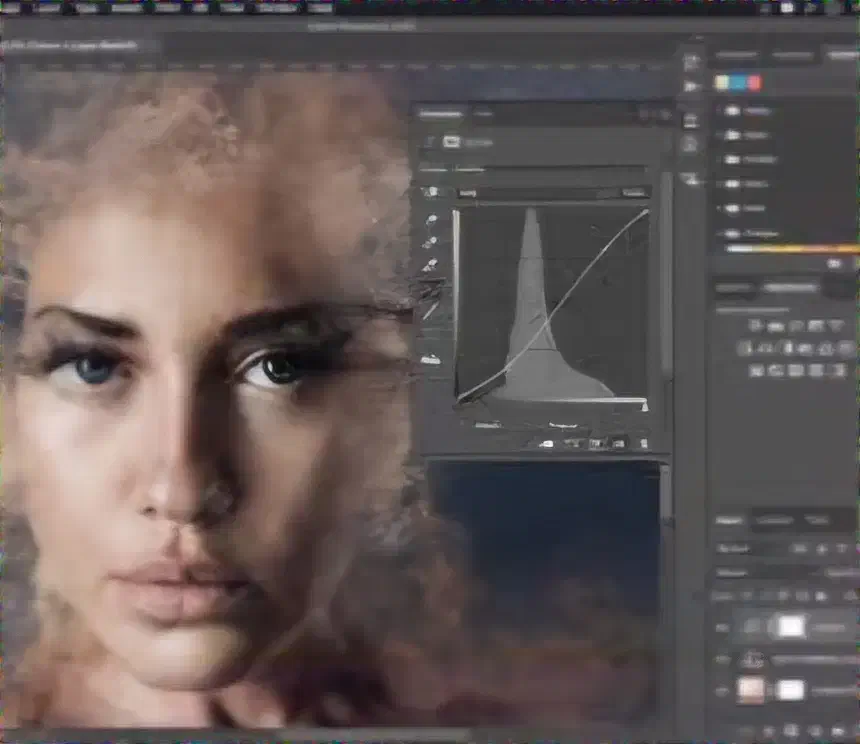
Task: Open the Channels tab beside Layers
Action: [772, 521]
